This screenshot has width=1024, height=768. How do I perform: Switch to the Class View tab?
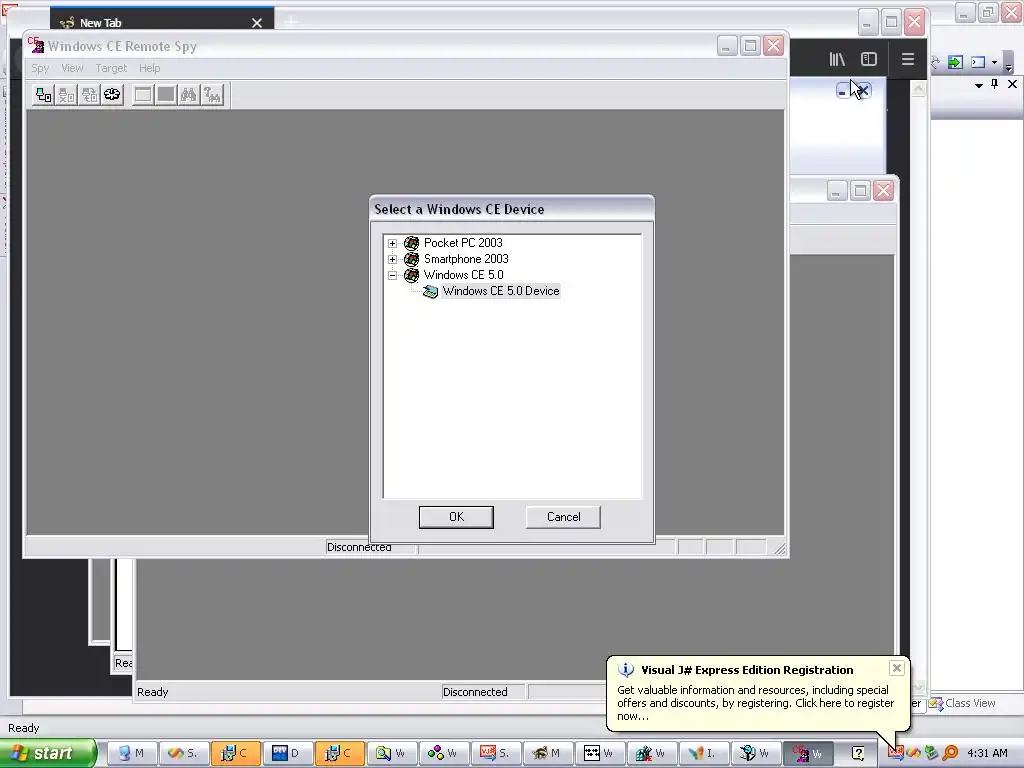pos(963,703)
